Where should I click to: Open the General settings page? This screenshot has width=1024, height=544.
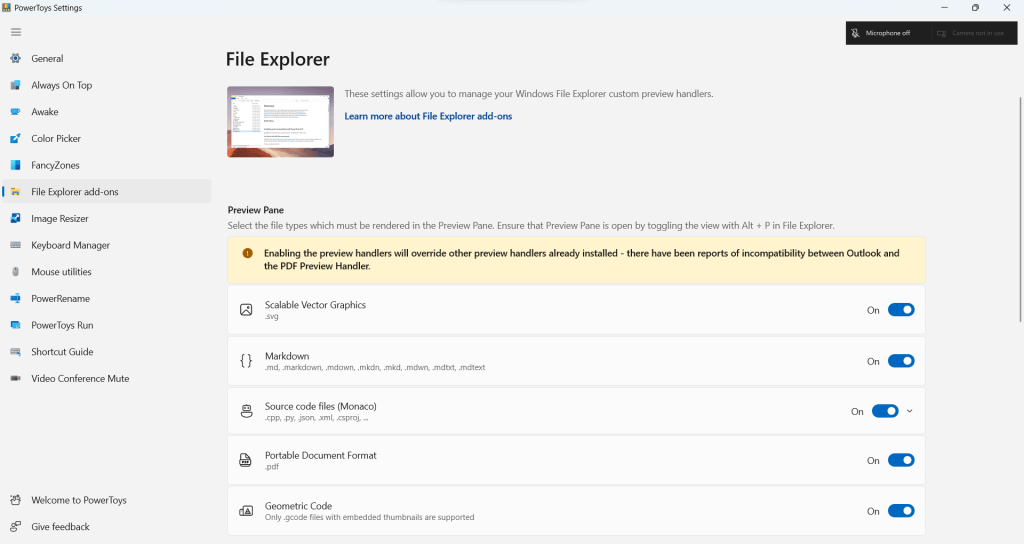pyautogui.click(x=107, y=58)
